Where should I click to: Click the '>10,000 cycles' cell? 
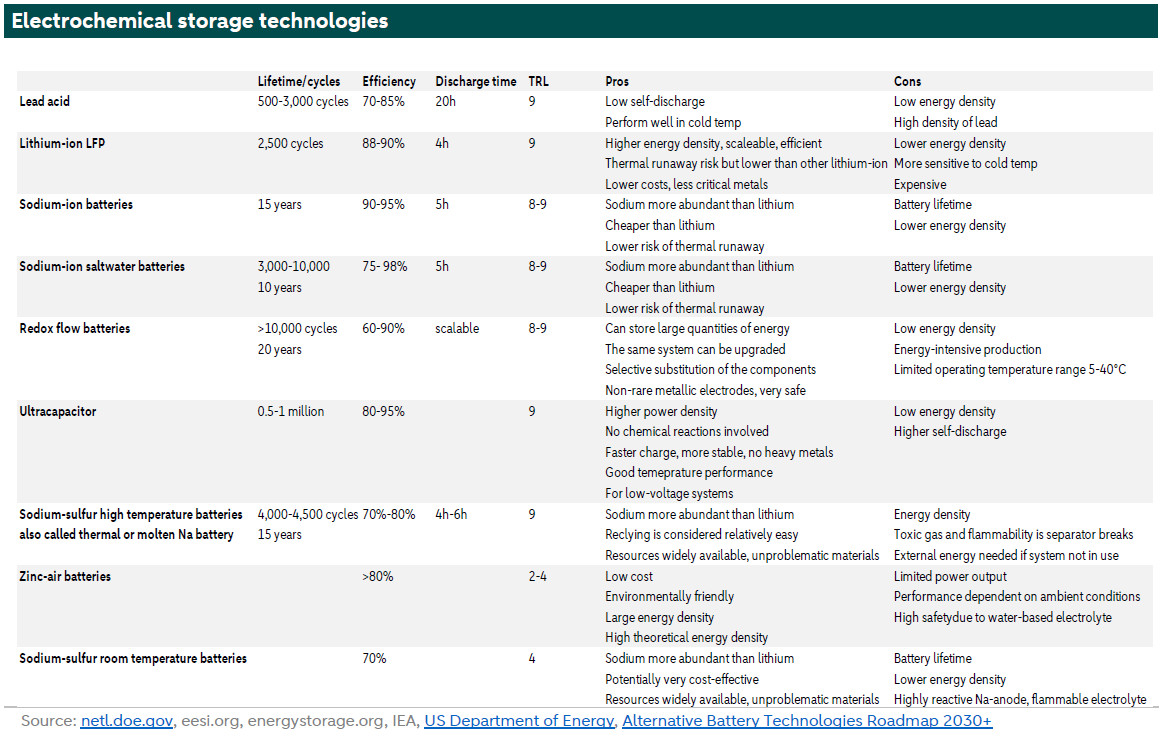click(297, 328)
